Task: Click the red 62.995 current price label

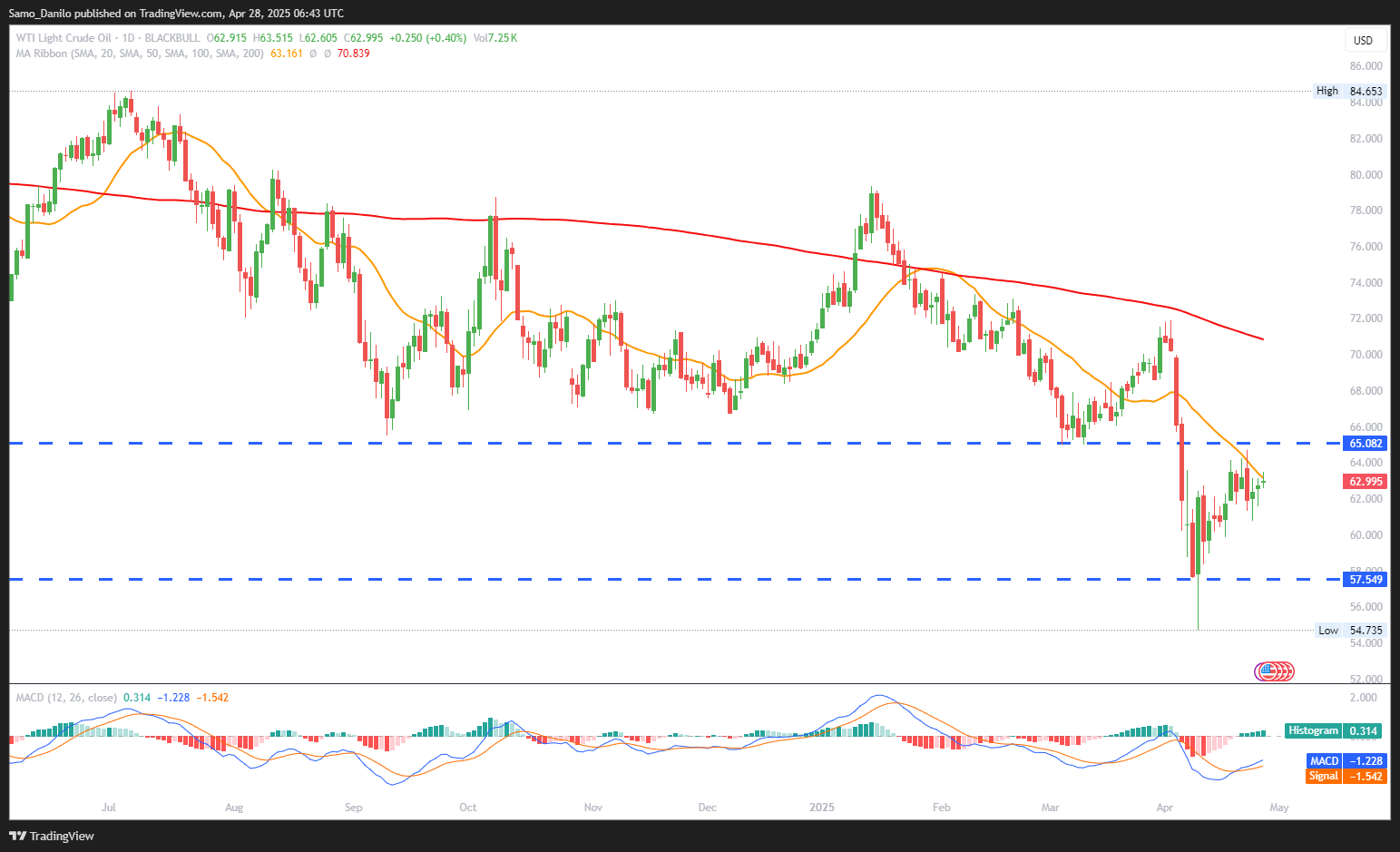Action: 1366,481
